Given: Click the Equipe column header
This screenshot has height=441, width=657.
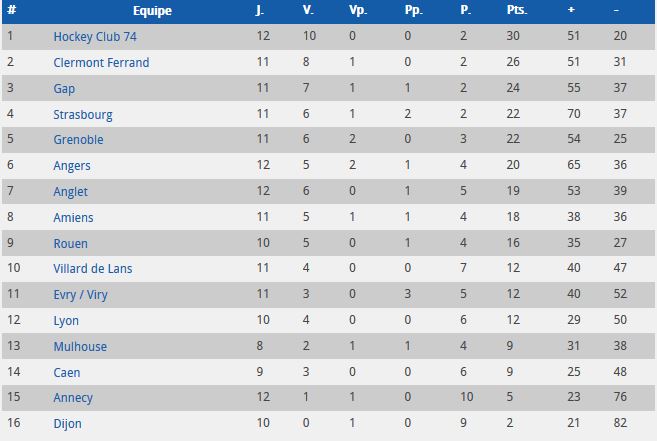Looking at the screenshot, I should pos(152,11).
